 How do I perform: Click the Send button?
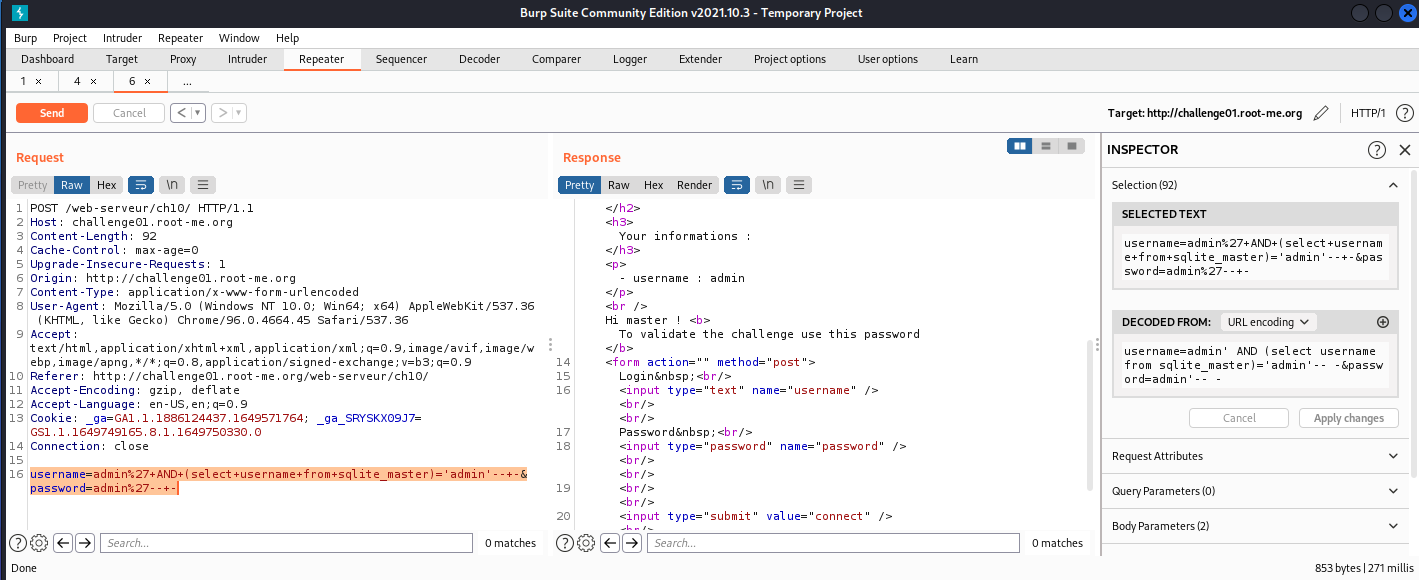point(52,113)
